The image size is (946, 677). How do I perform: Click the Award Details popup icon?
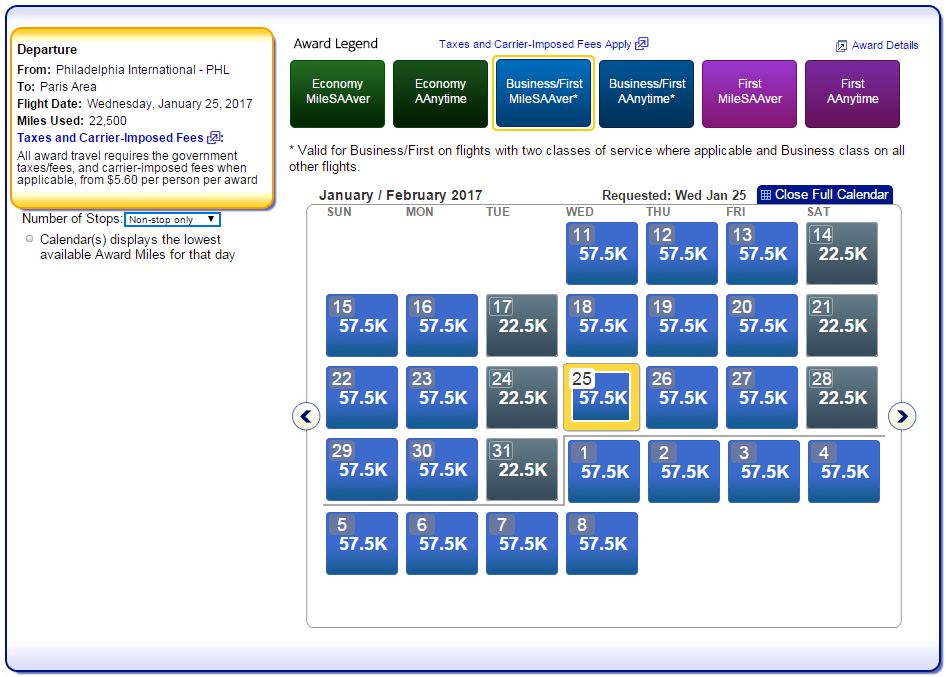842,46
